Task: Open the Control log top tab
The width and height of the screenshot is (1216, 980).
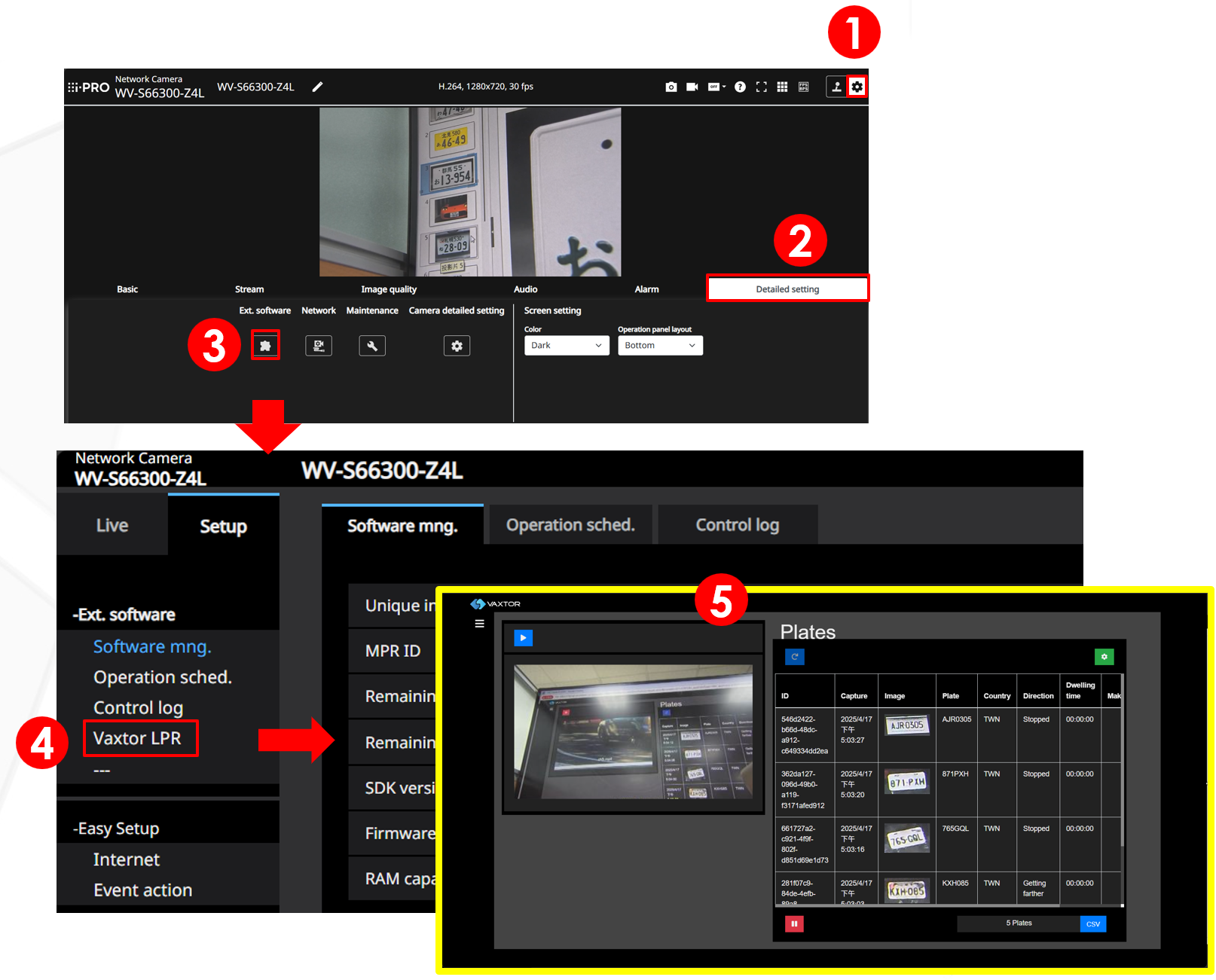Action: pyautogui.click(x=738, y=525)
